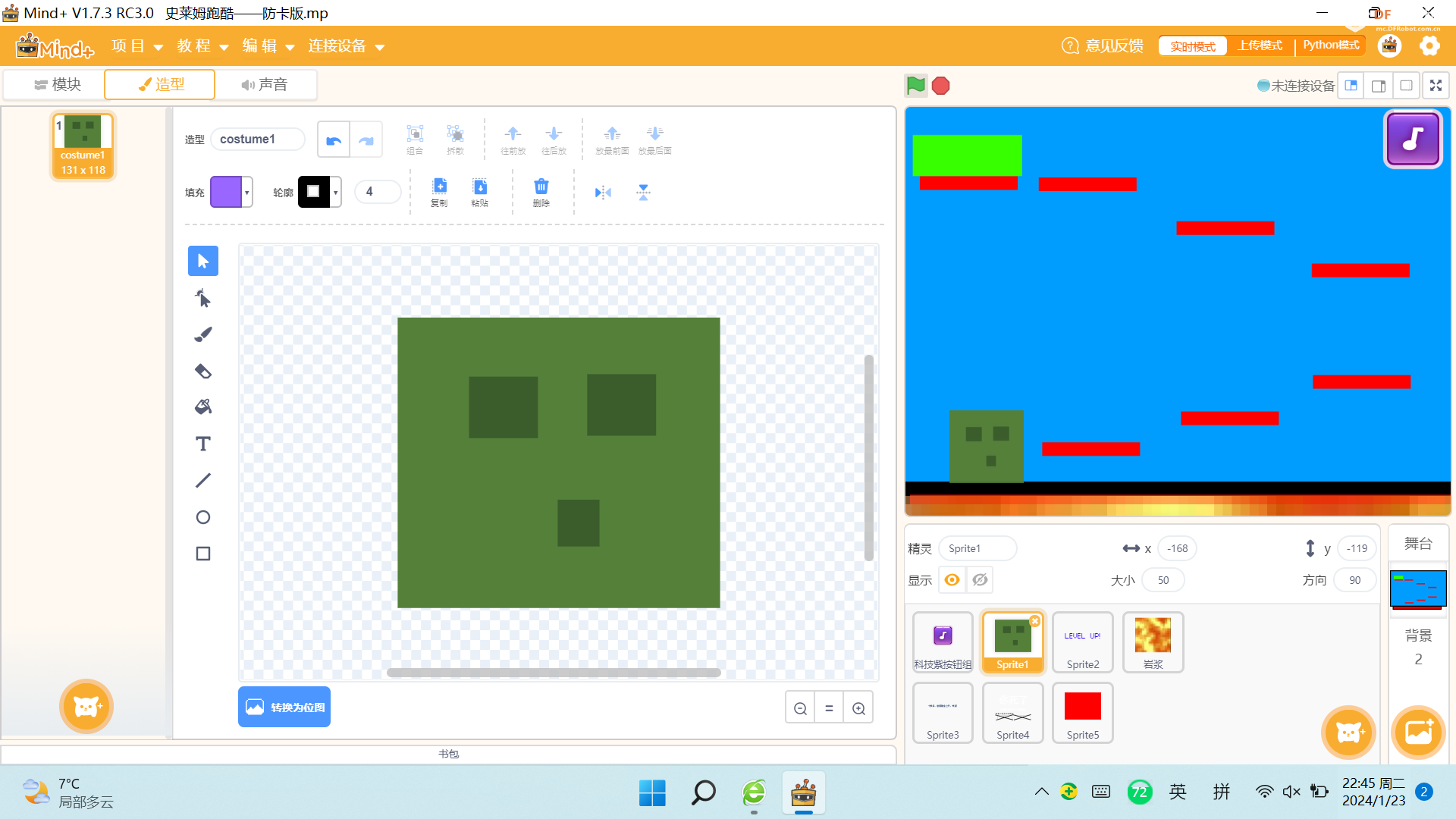The height and width of the screenshot is (819, 1456).
Task: Click the green flag to run
Action: 916,86
